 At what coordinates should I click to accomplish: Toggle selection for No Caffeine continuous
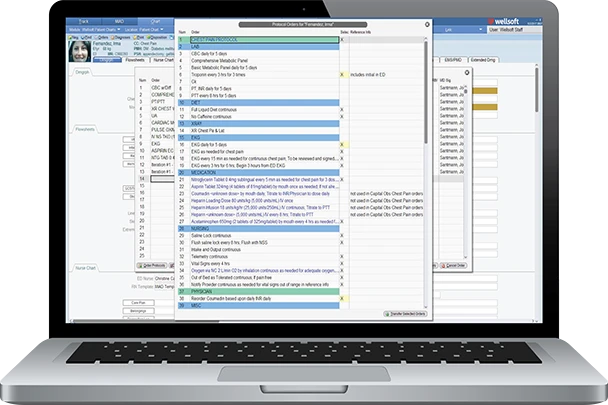pos(342,117)
